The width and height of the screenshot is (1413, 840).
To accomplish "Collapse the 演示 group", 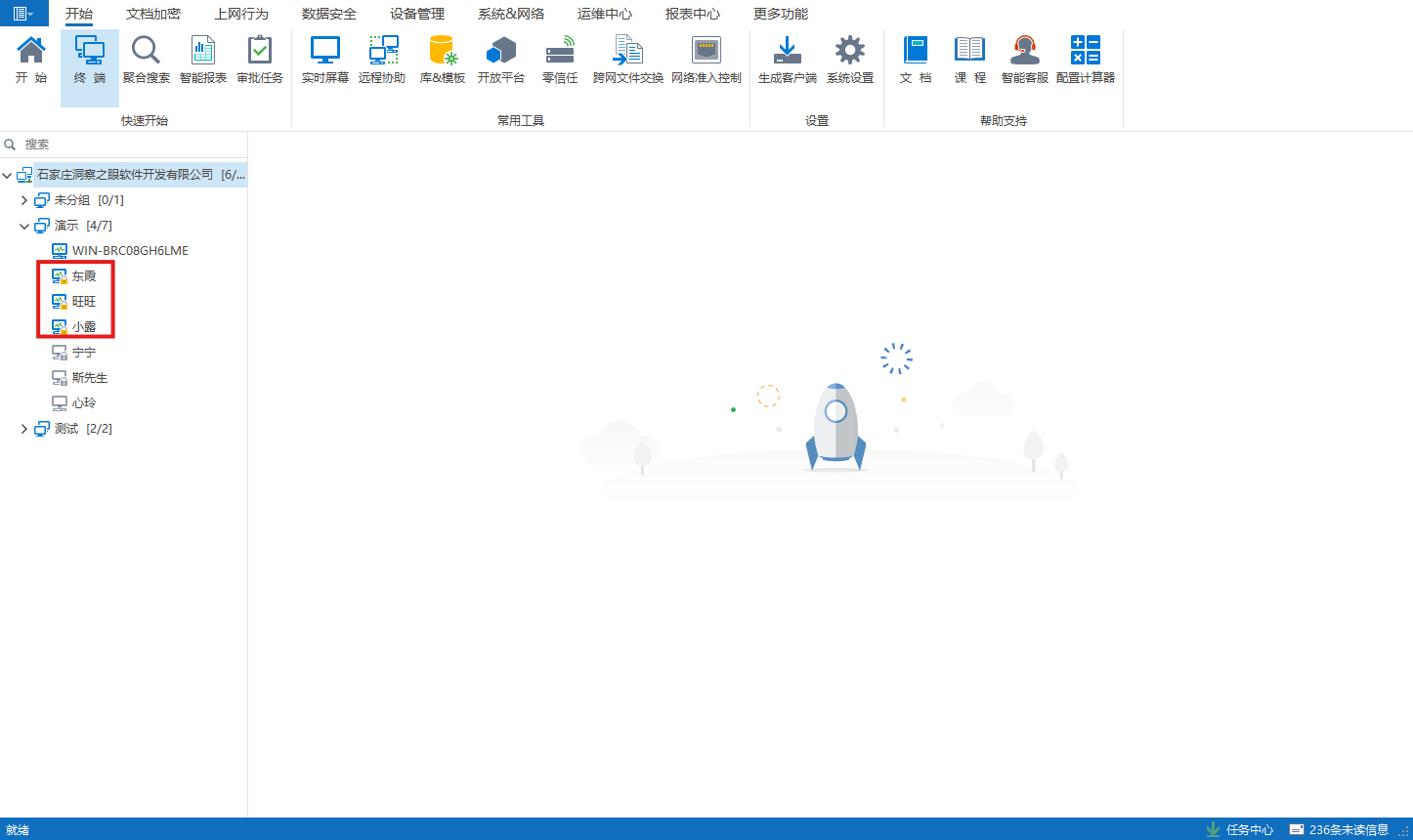I will pyautogui.click(x=23, y=225).
